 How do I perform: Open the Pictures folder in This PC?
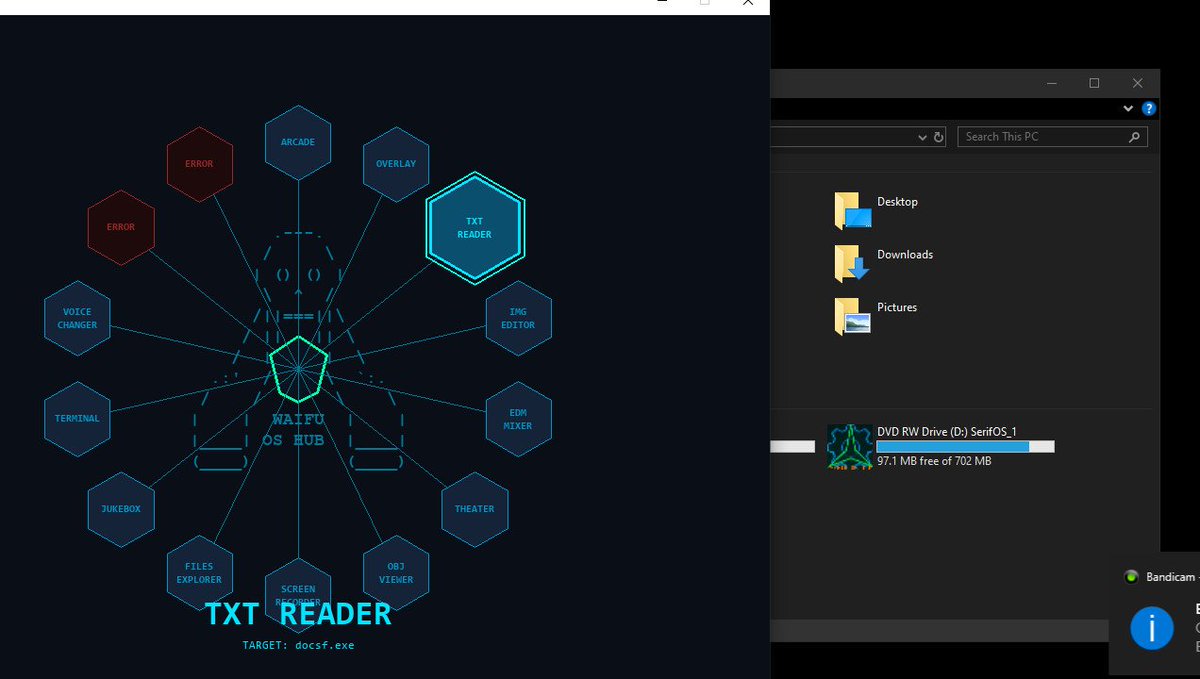click(877, 316)
